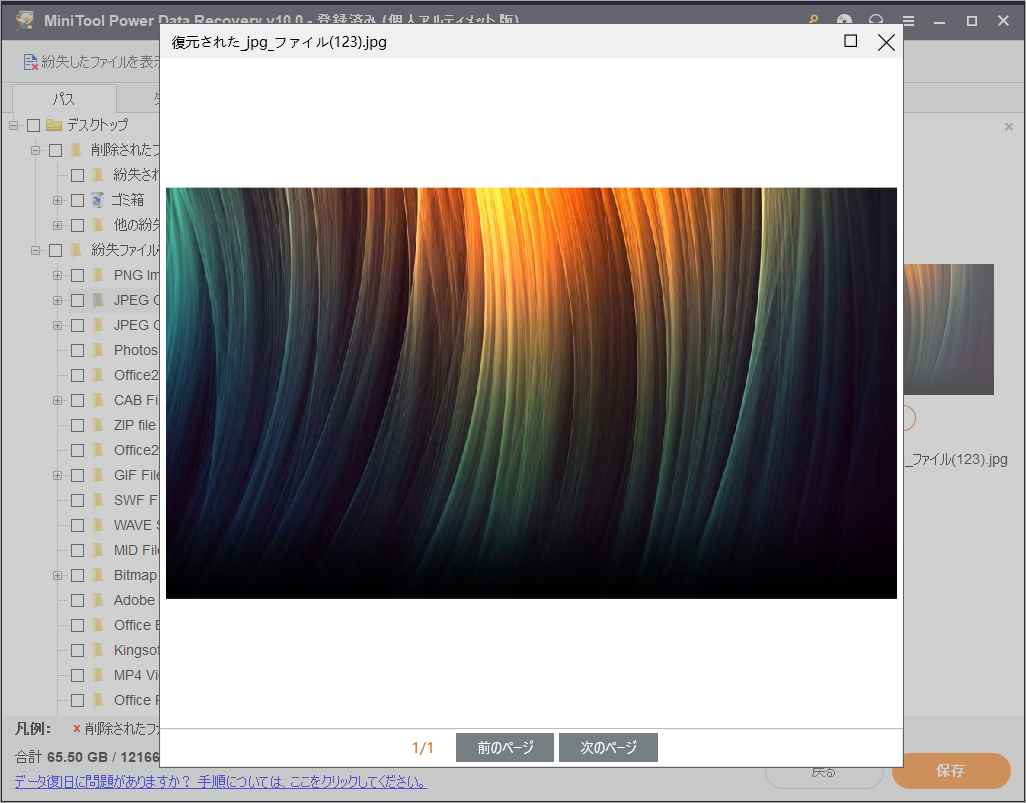Enable the ZIP file checkbox
Screen dimensions: 1026x803
point(77,425)
